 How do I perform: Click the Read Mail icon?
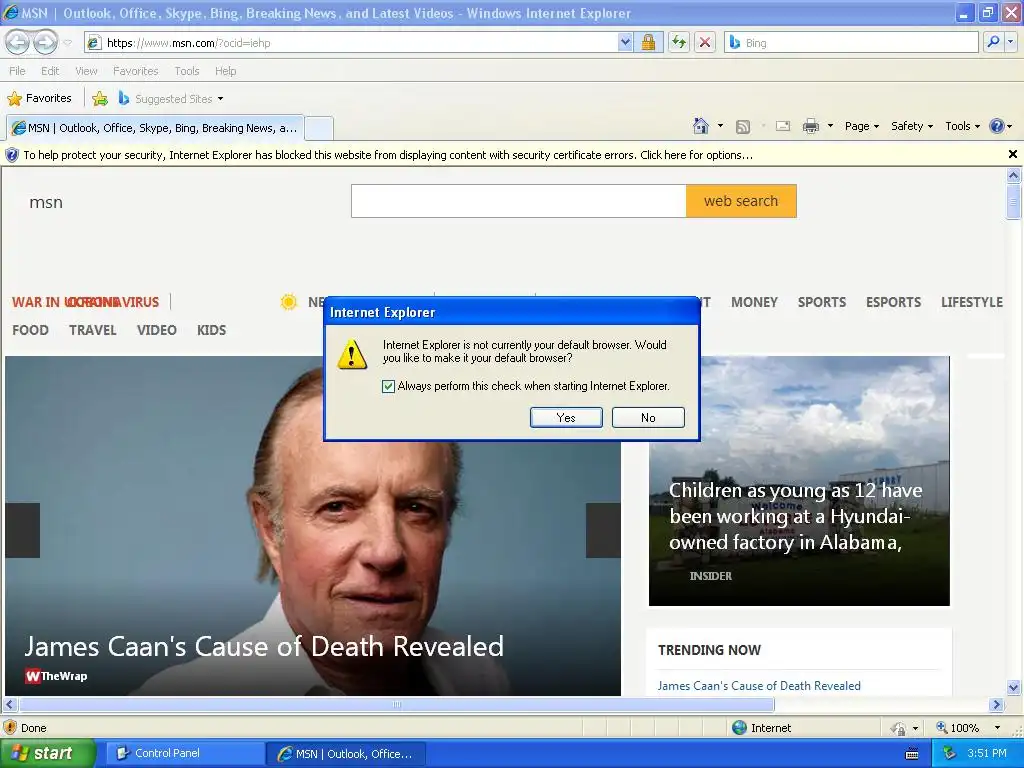click(x=783, y=126)
